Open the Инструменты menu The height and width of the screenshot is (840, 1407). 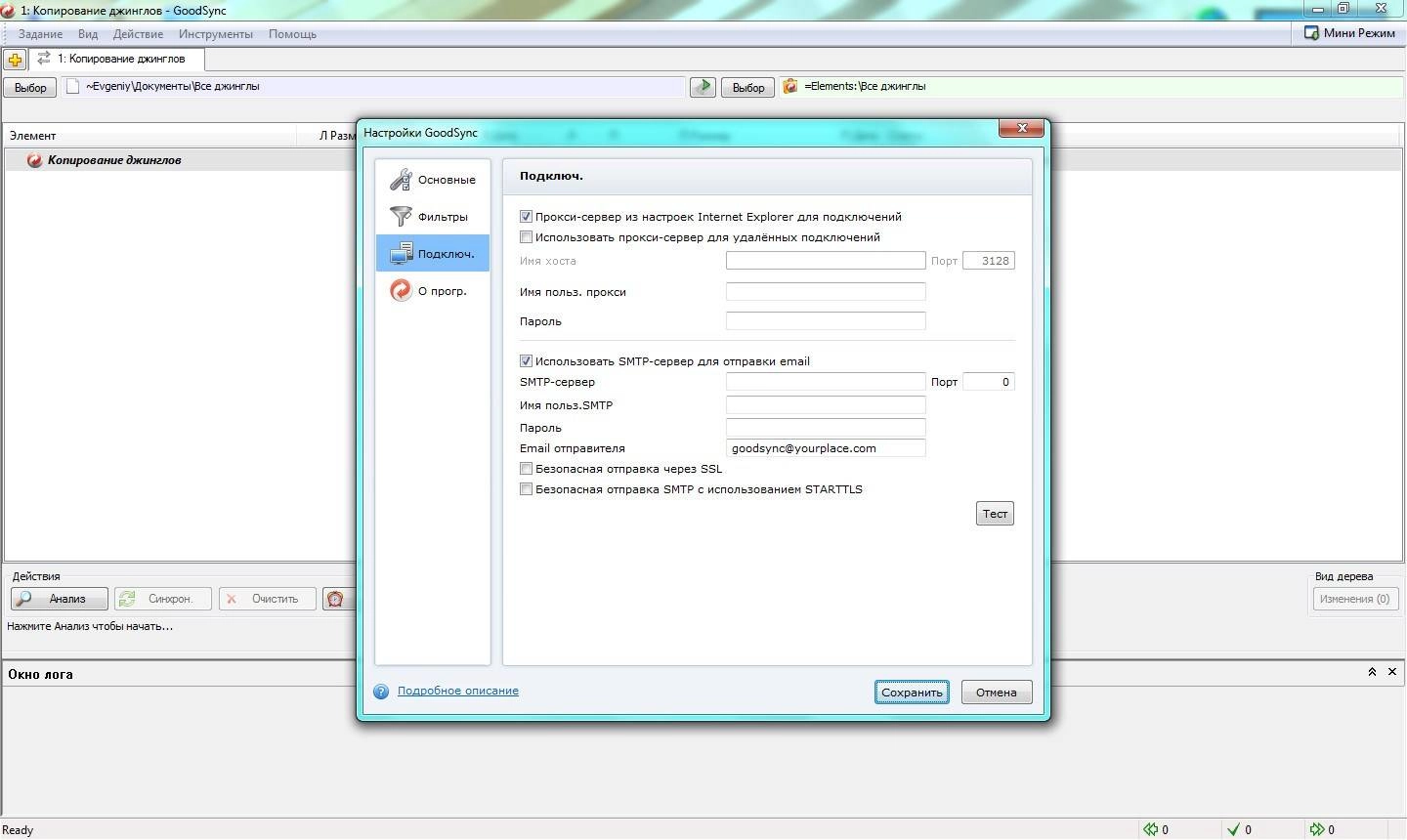[215, 34]
